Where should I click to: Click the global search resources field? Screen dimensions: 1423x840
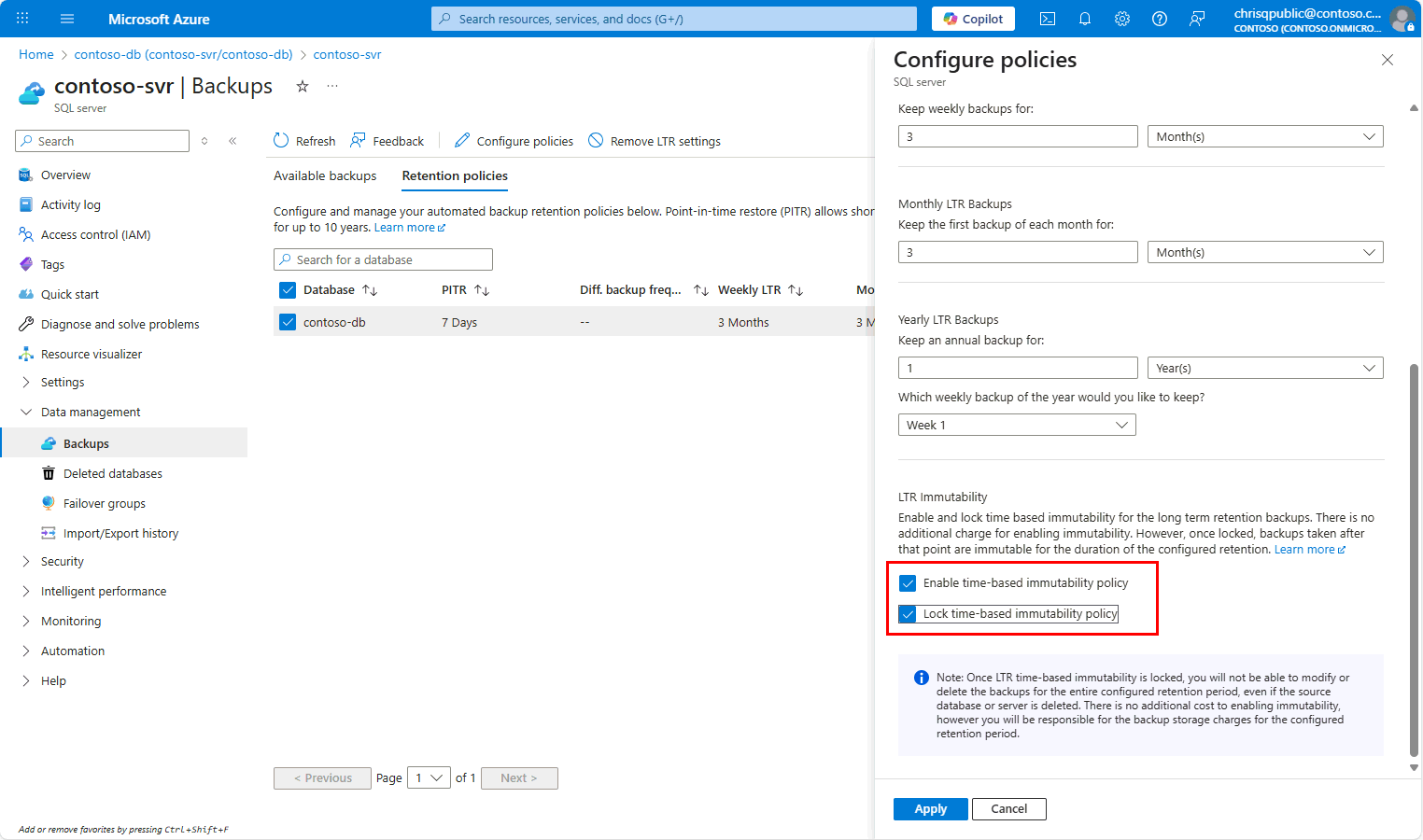[674, 19]
